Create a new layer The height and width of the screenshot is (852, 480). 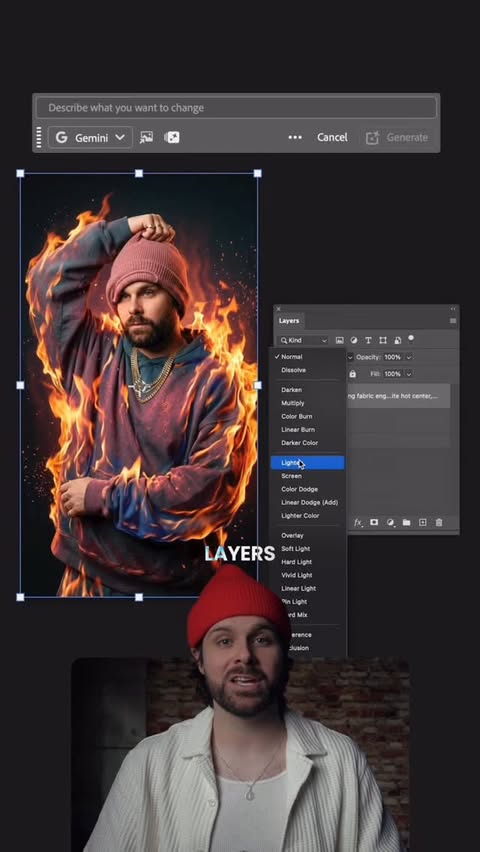(x=422, y=523)
